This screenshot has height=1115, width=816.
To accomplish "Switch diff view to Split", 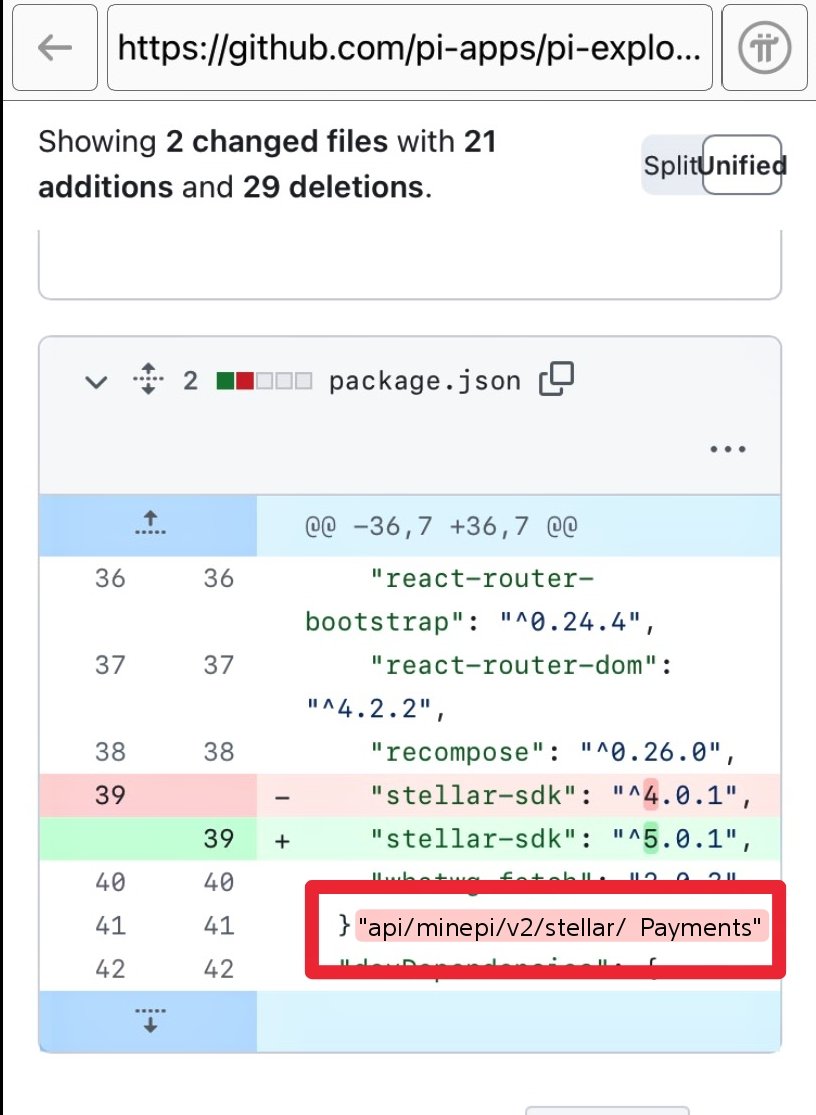I will [670, 165].
